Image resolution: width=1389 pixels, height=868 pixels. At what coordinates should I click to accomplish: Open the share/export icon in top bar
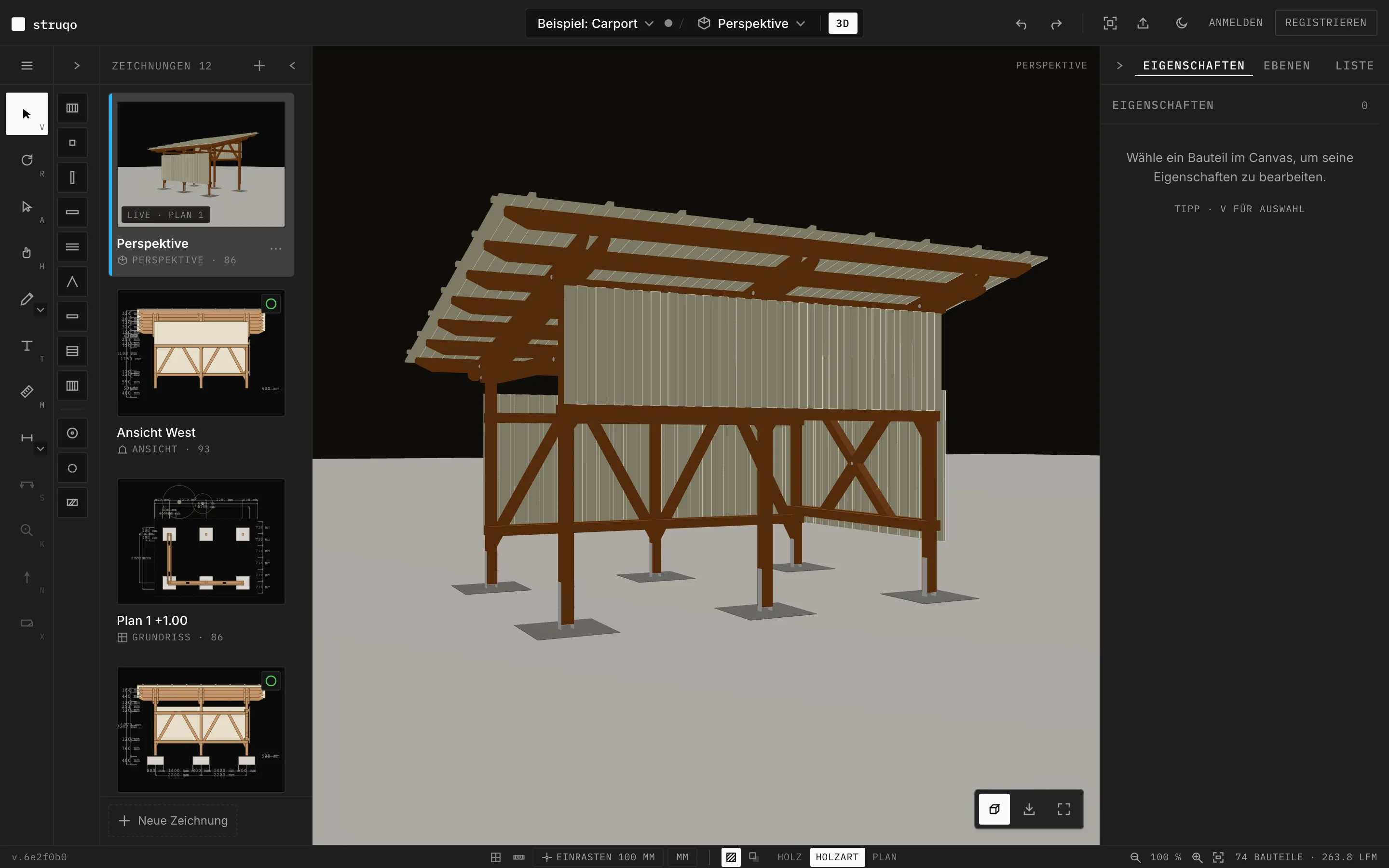click(1144, 23)
